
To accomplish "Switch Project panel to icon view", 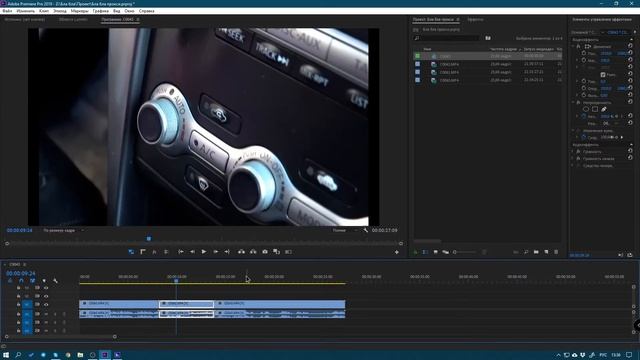I will (x=436, y=252).
